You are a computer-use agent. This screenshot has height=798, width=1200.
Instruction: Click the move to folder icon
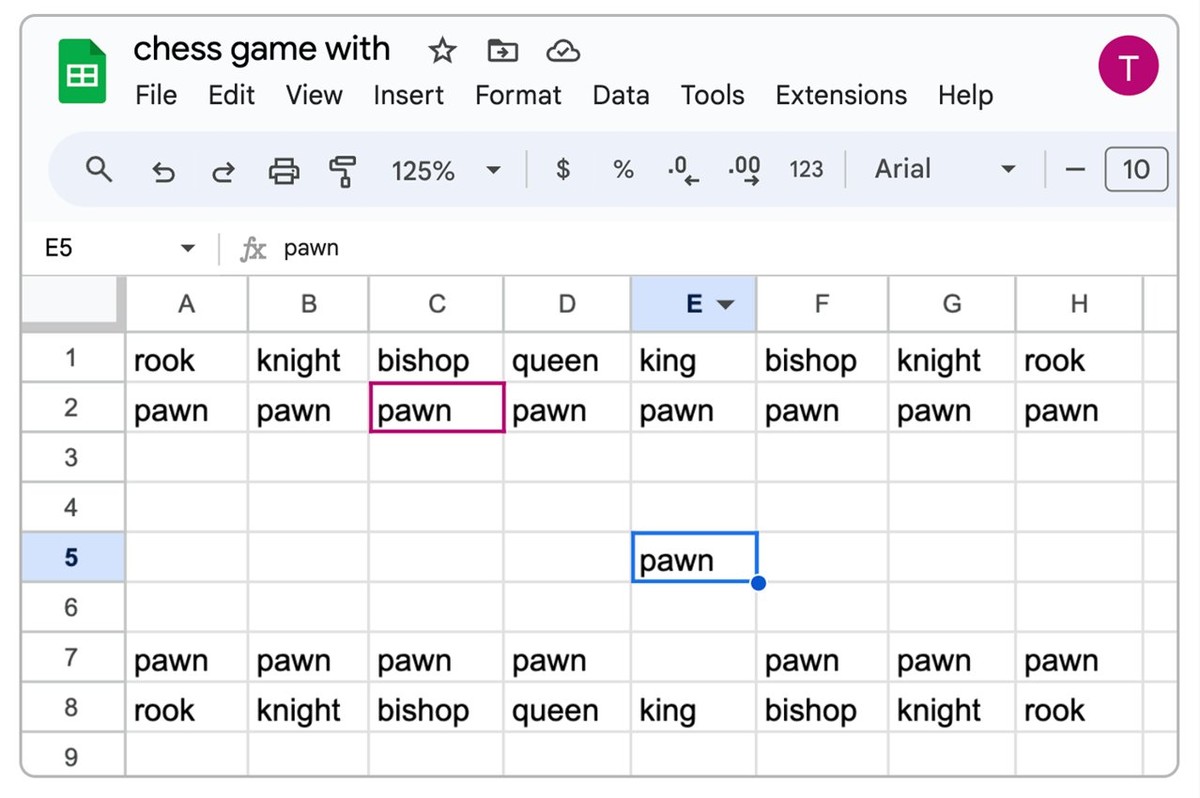pyautogui.click(x=502, y=50)
